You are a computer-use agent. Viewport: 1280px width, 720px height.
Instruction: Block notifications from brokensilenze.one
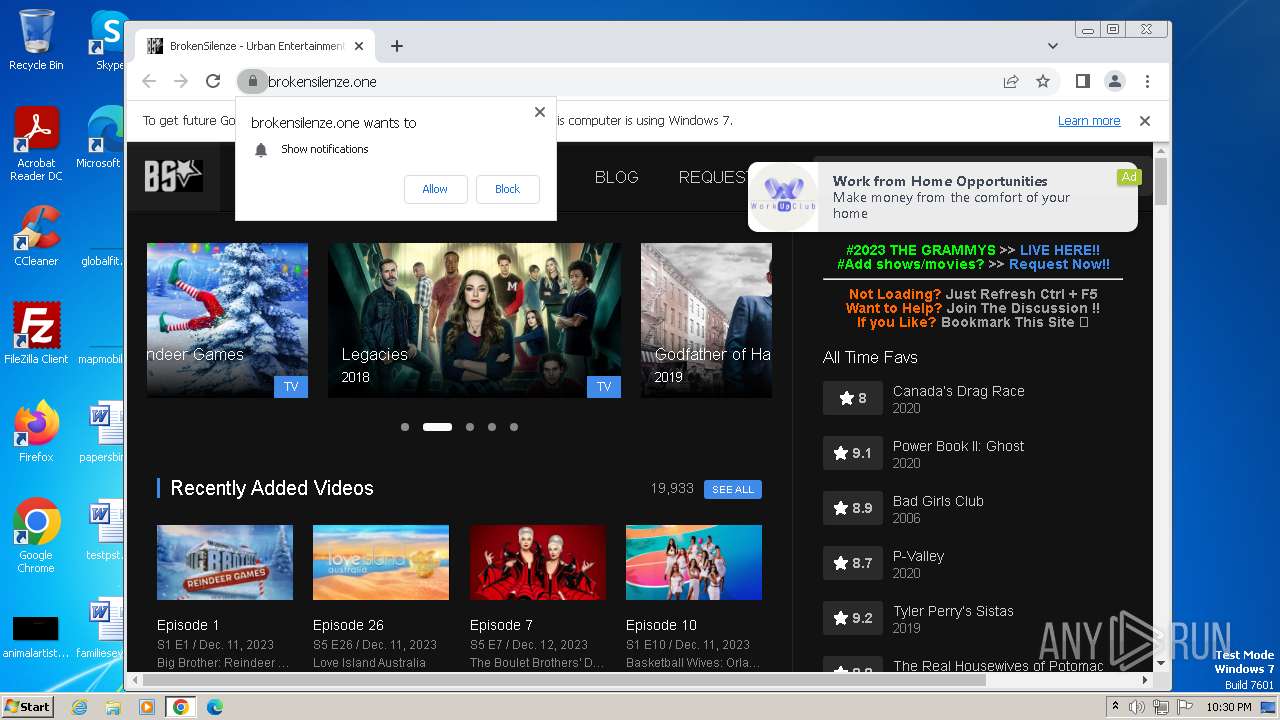pyautogui.click(x=508, y=189)
